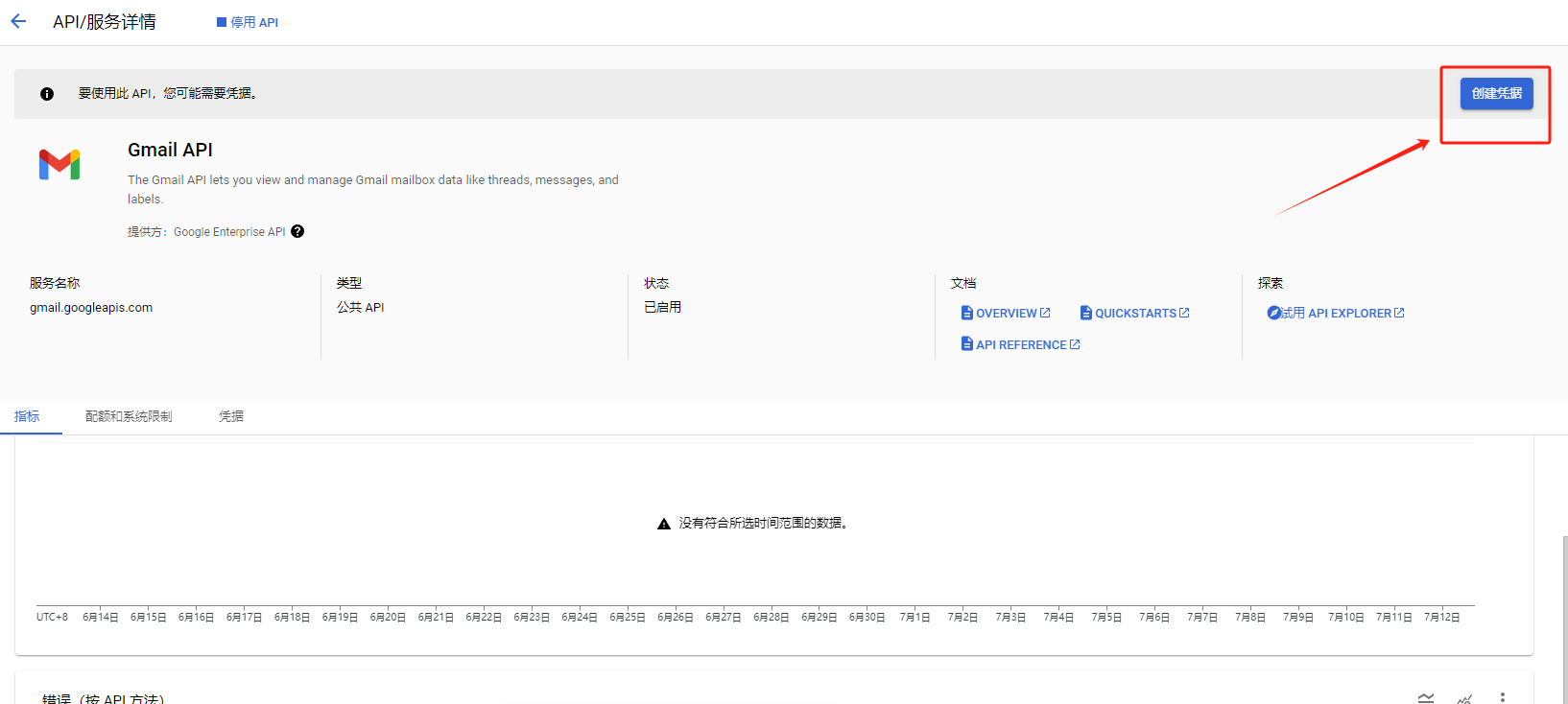This screenshot has width=1568, height=704.
Task: Click the 已启用 status value
Action: click(662, 307)
